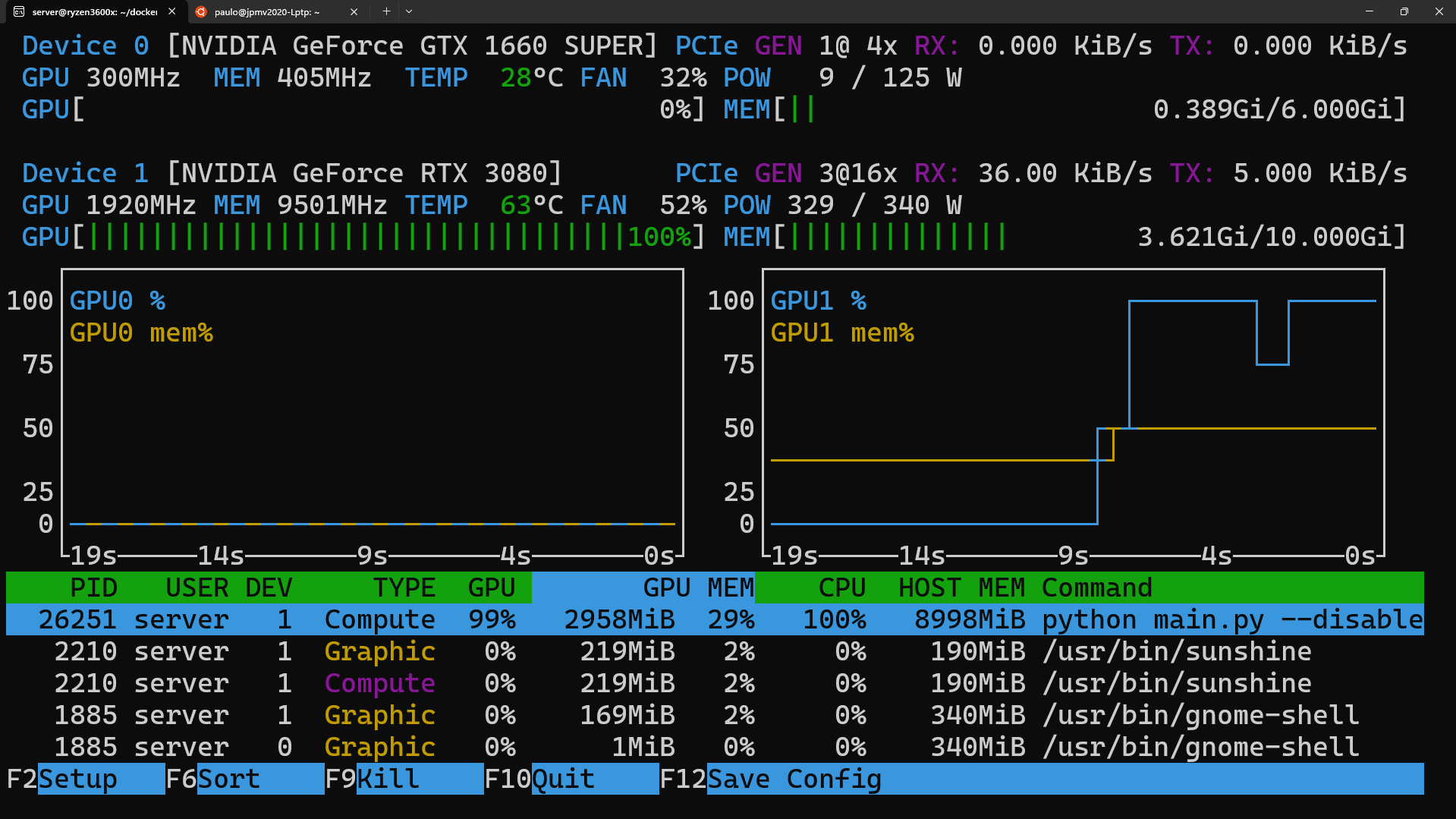Expand the new tab profile dropdown chevron

(x=409, y=11)
